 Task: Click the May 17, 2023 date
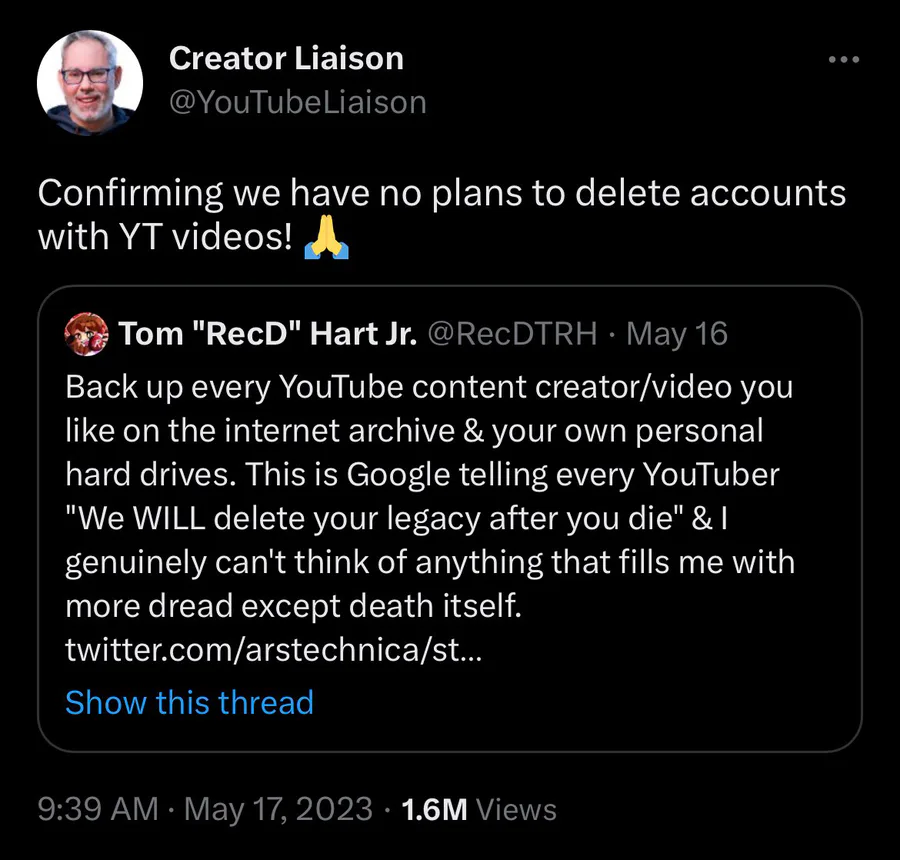pyautogui.click(x=278, y=808)
